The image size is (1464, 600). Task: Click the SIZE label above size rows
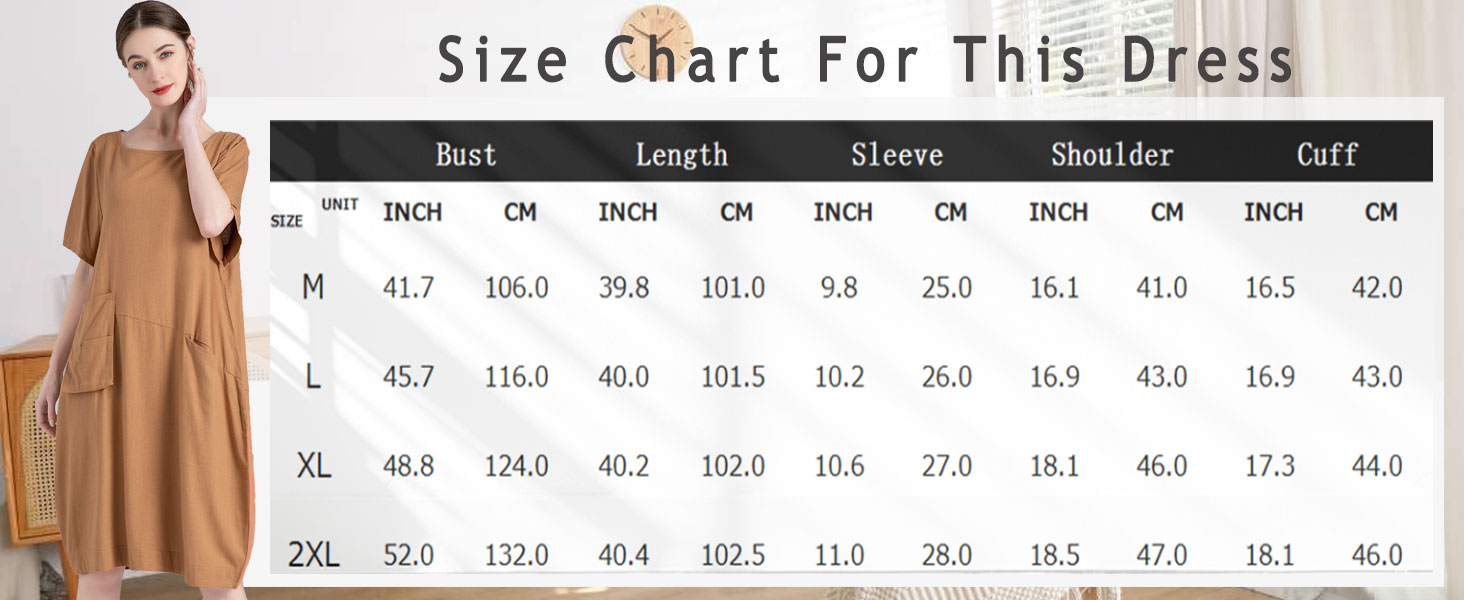click(x=287, y=221)
